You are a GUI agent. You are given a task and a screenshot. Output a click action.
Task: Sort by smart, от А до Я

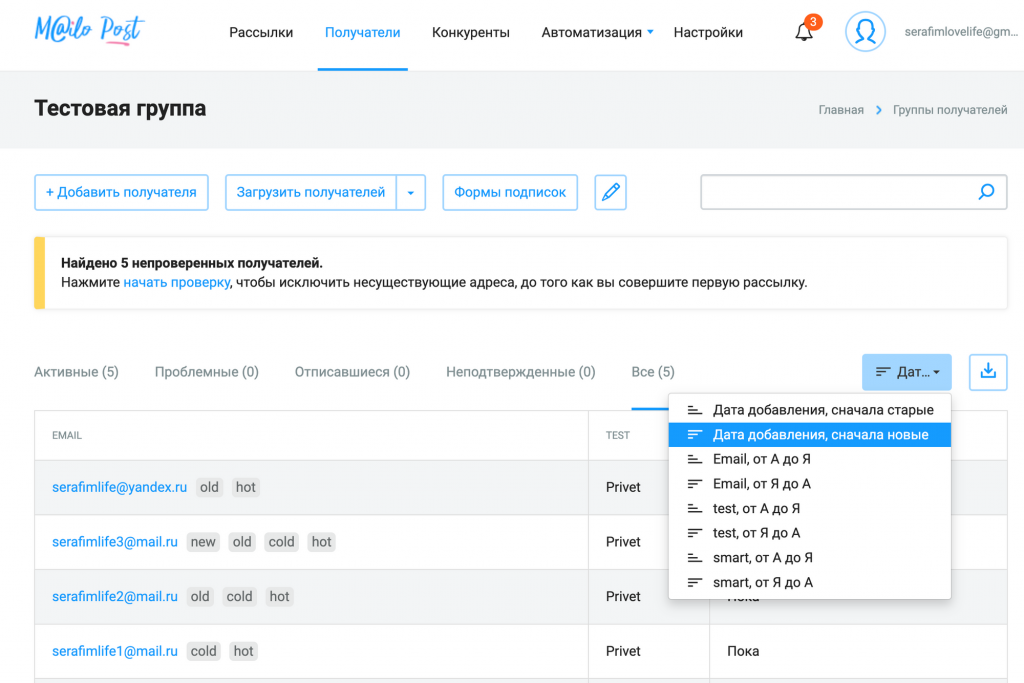(810, 558)
